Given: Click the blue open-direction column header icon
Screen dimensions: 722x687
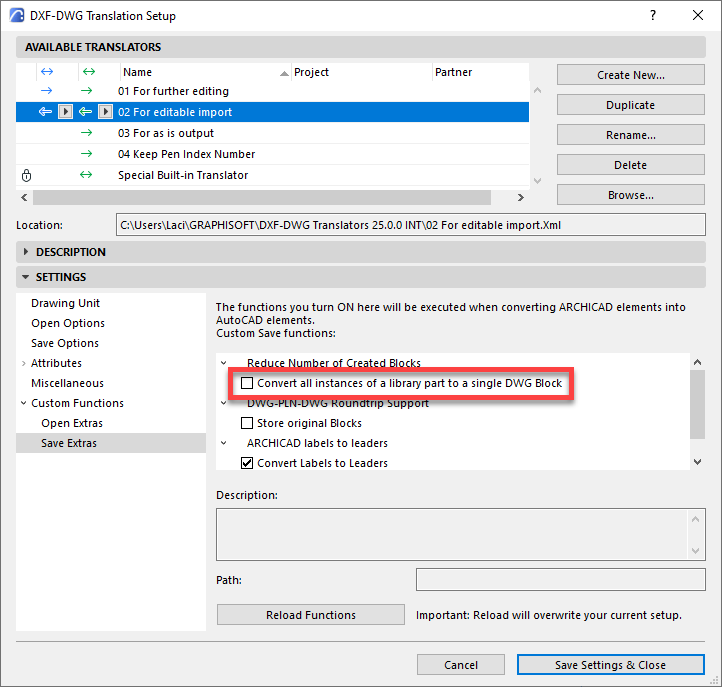Looking at the screenshot, I should pyautogui.click(x=47, y=72).
